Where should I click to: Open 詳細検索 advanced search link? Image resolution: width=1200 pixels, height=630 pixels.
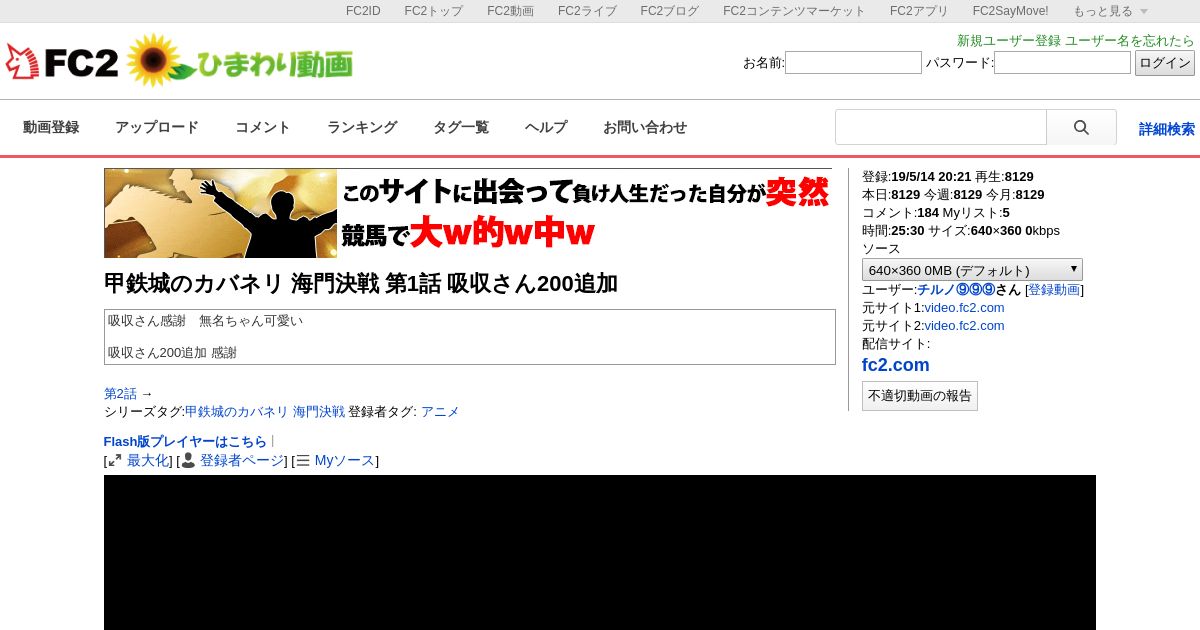coord(1167,129)
